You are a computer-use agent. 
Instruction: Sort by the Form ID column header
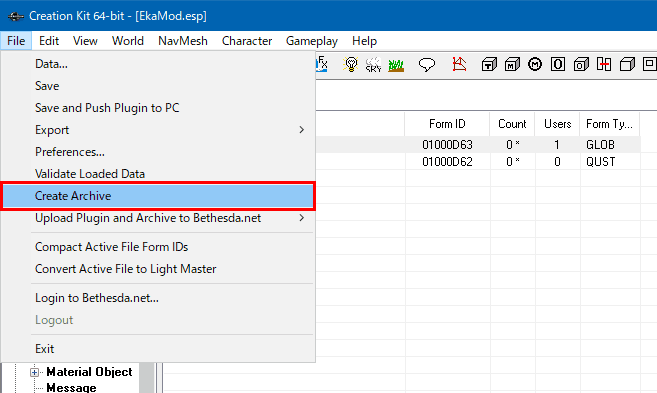click(x=447, y=124)
